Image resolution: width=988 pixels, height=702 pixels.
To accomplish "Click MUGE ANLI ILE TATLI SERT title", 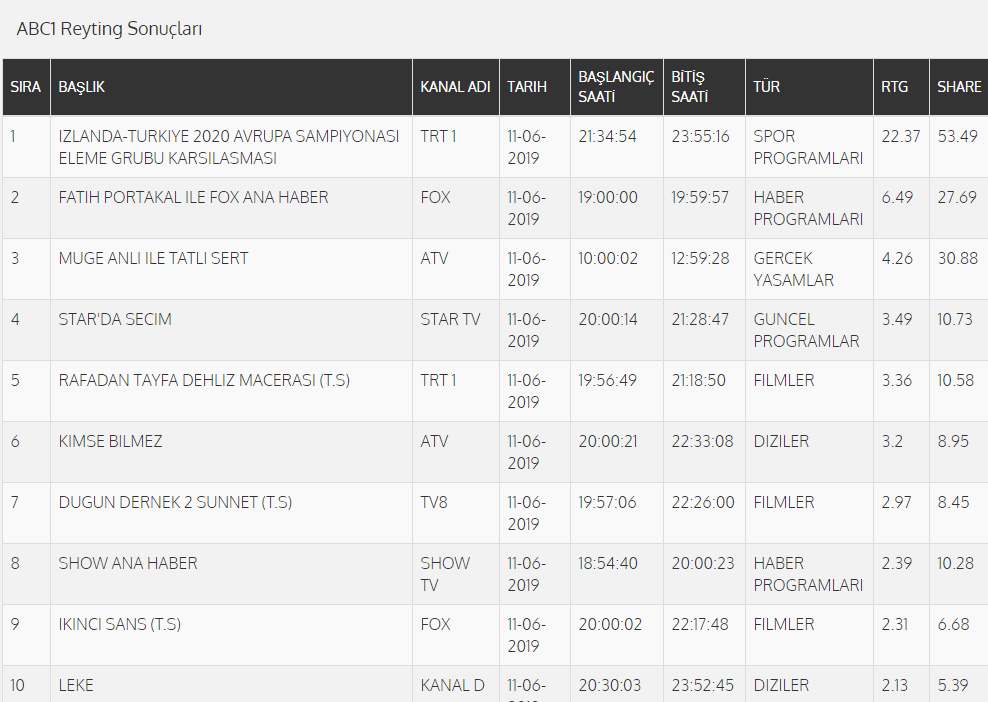I will coord(153,258).
